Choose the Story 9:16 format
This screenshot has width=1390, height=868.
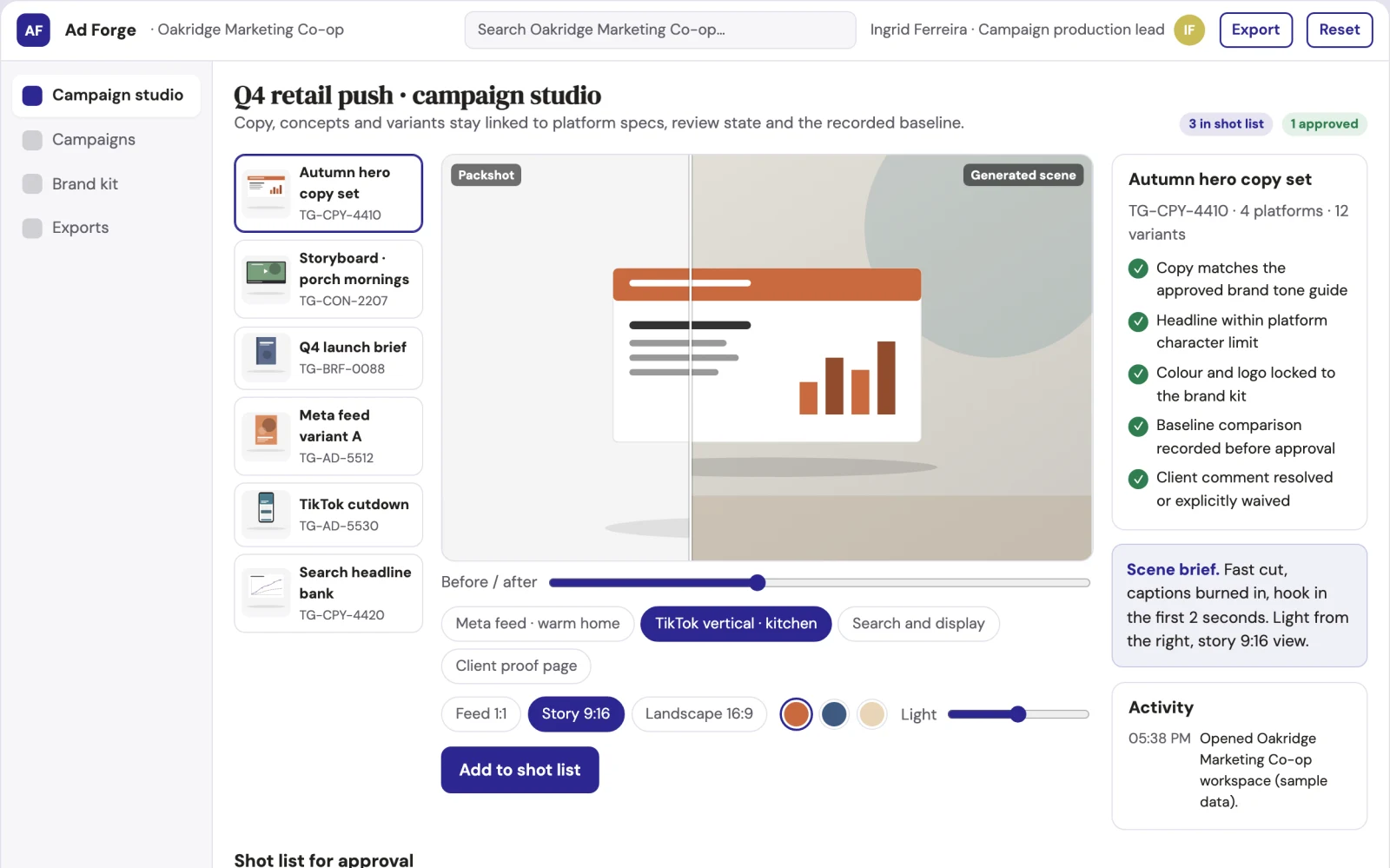point(576,714)
